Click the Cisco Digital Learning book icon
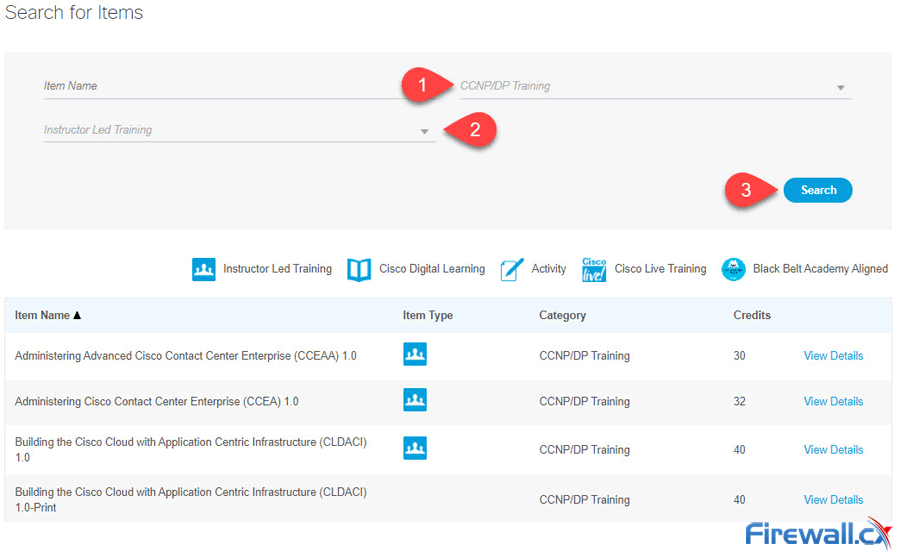Viewport: 900px width, 552px height. pyautogui.click(x=359, y=270)
